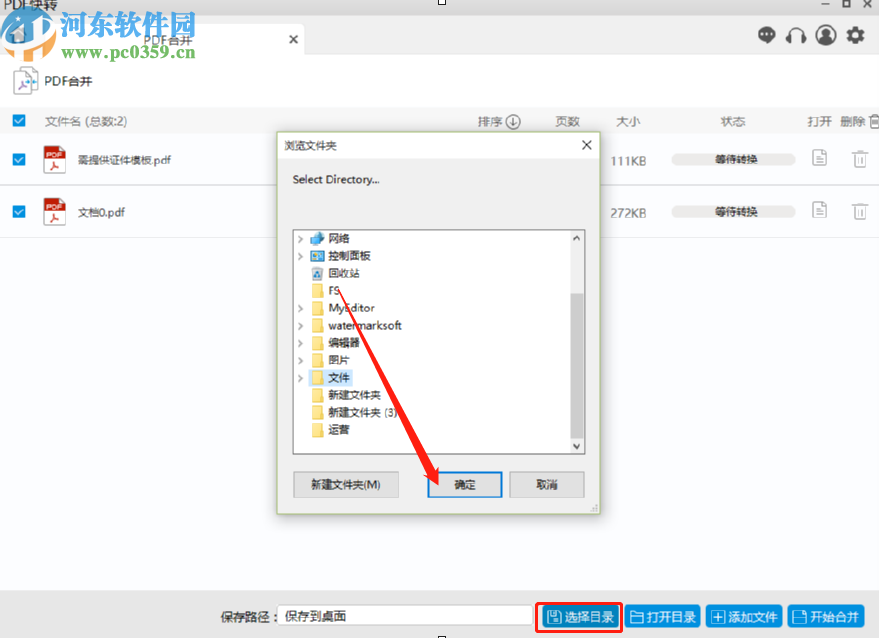Image resolution: width=879 pixels, height=638 pixels.
Task: Click the headphones customer support icon
Action: (x=795, y=34)
